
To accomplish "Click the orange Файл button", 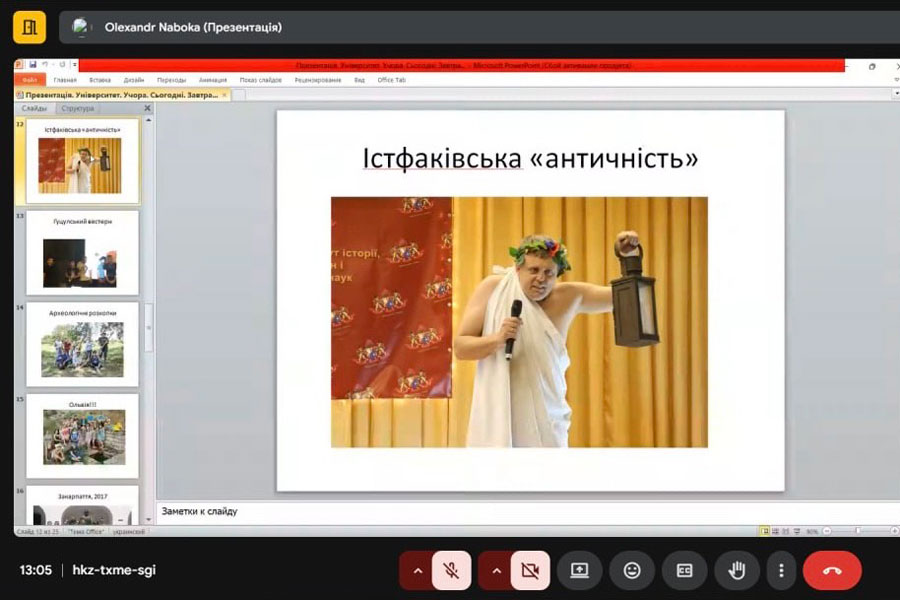I will (30, 80).
